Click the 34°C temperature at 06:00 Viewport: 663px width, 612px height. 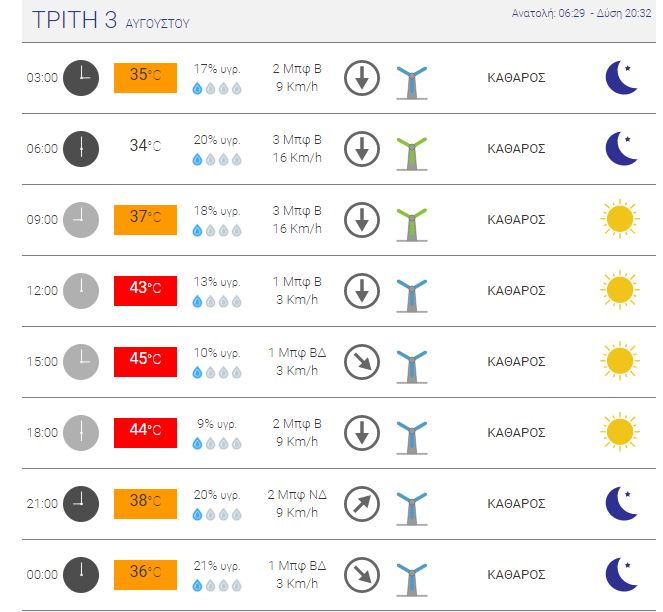(145, 147)
